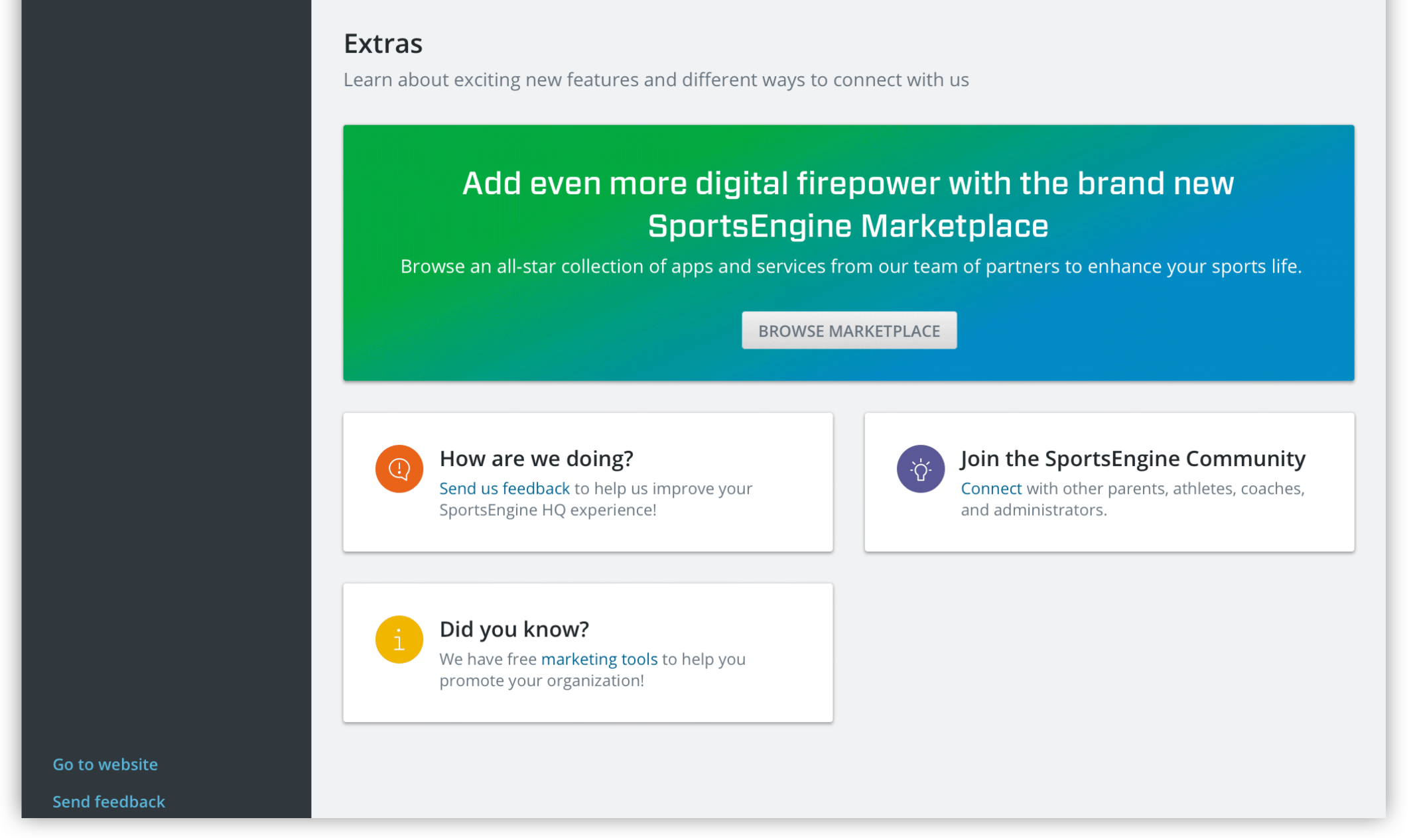Viewport: 1409px width, 840px height.
Task: Click the yellow info icon
Action: click(x=399, y=640)
